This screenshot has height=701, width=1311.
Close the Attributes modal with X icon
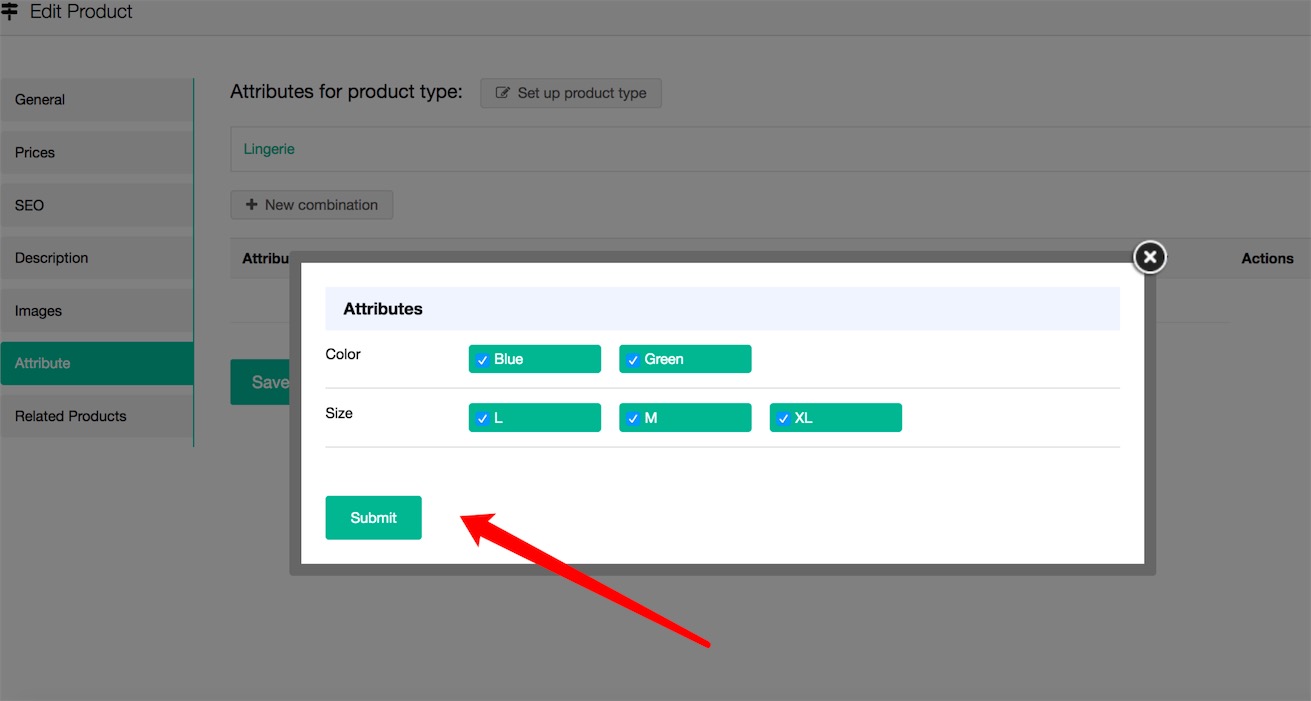(x=1150, y=257)
